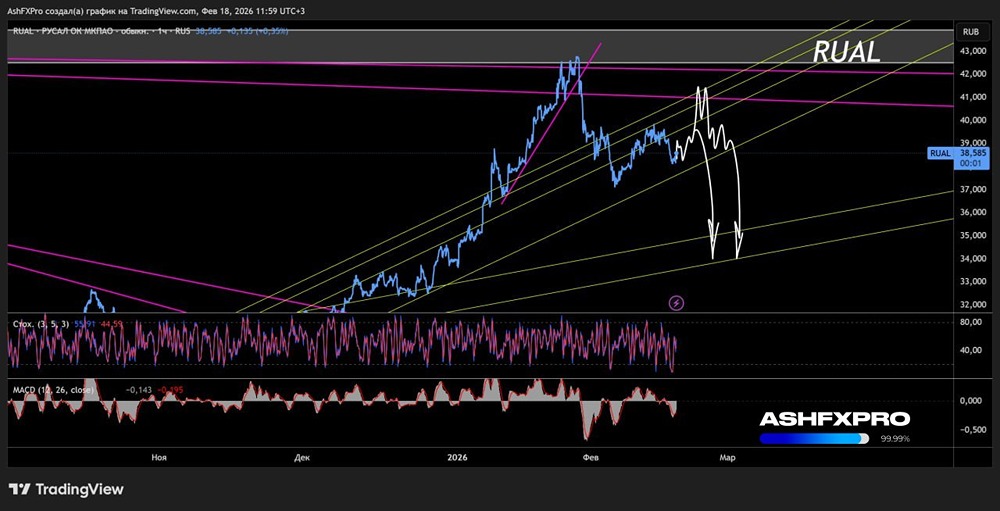Click the 41,000 price axis label
Image resolution: width=1000 pixels, height=511 pixels.
tap(973, 97)
